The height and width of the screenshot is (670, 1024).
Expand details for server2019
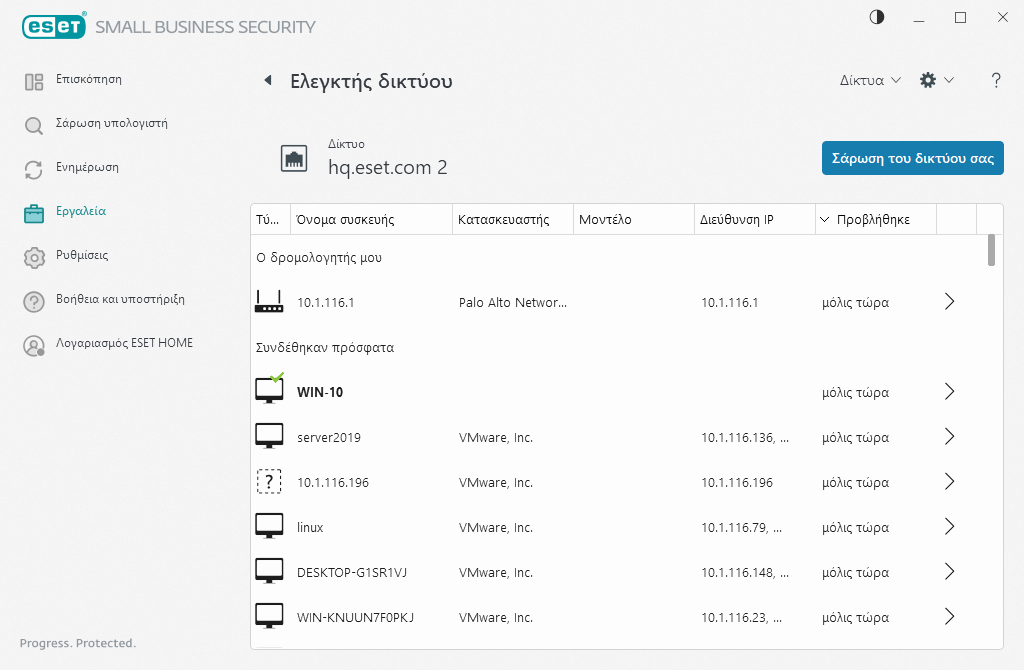tap(950, 437)
